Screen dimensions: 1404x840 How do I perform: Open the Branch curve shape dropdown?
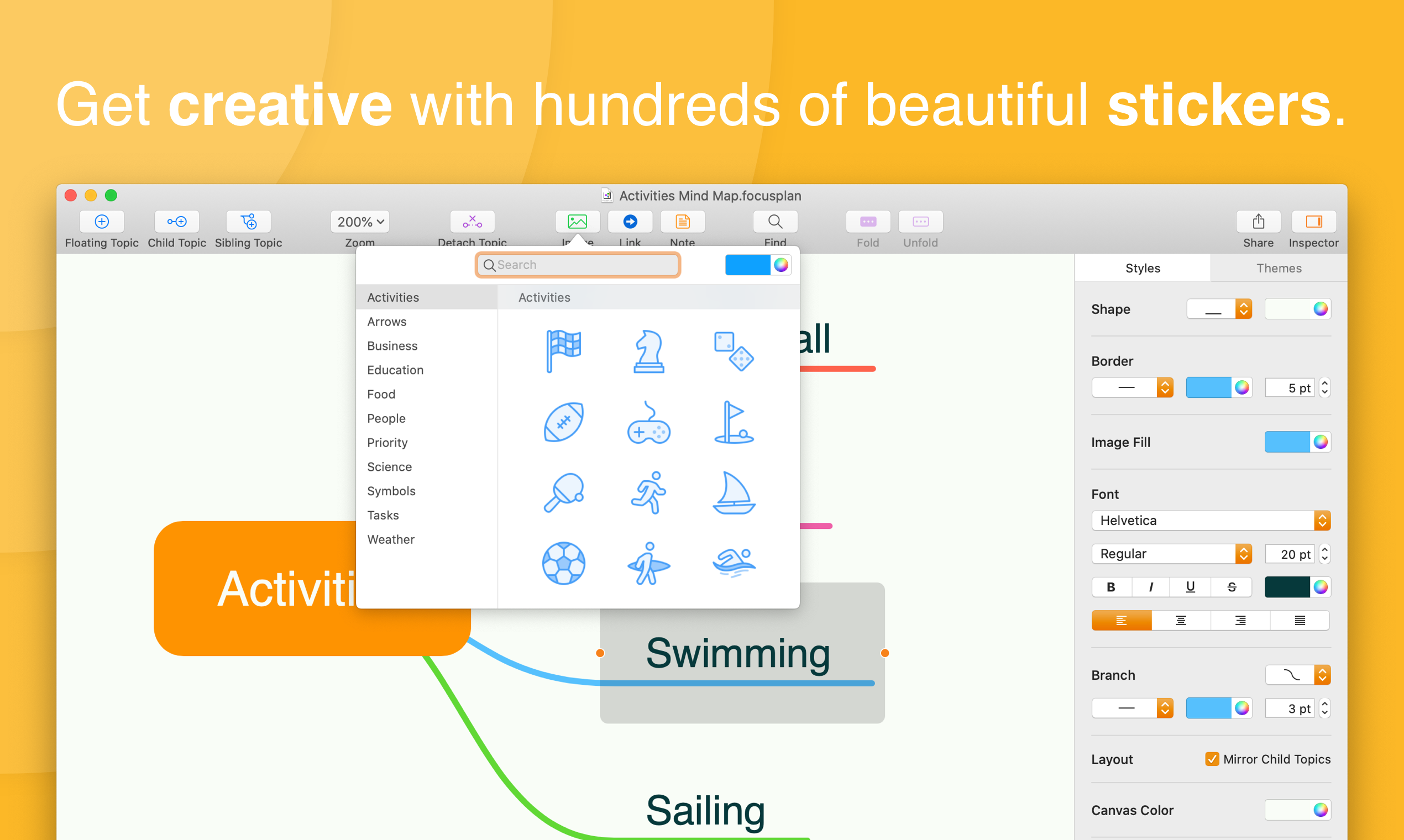[1297, 675]
